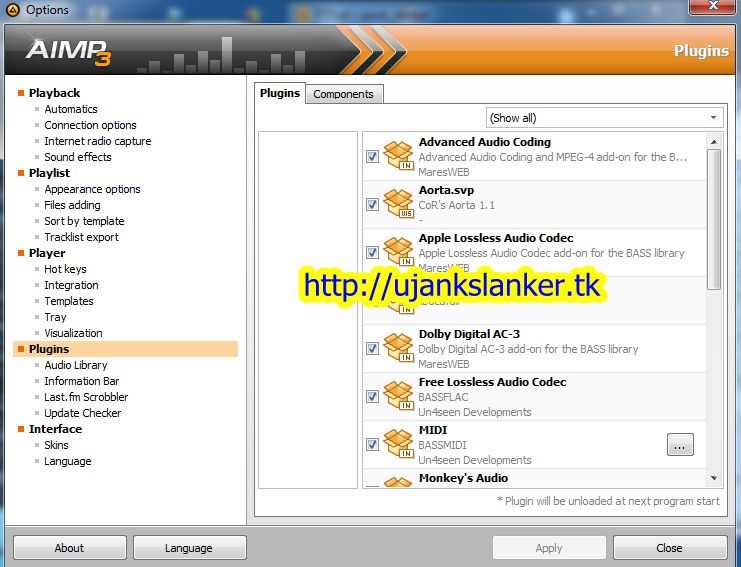Select Update Checker
Viewport: 741px width, 567px height.
click(83, 413)
